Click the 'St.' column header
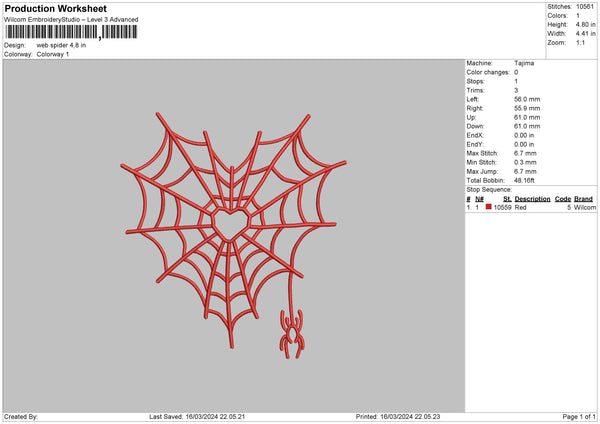 (x=507, y=199)
